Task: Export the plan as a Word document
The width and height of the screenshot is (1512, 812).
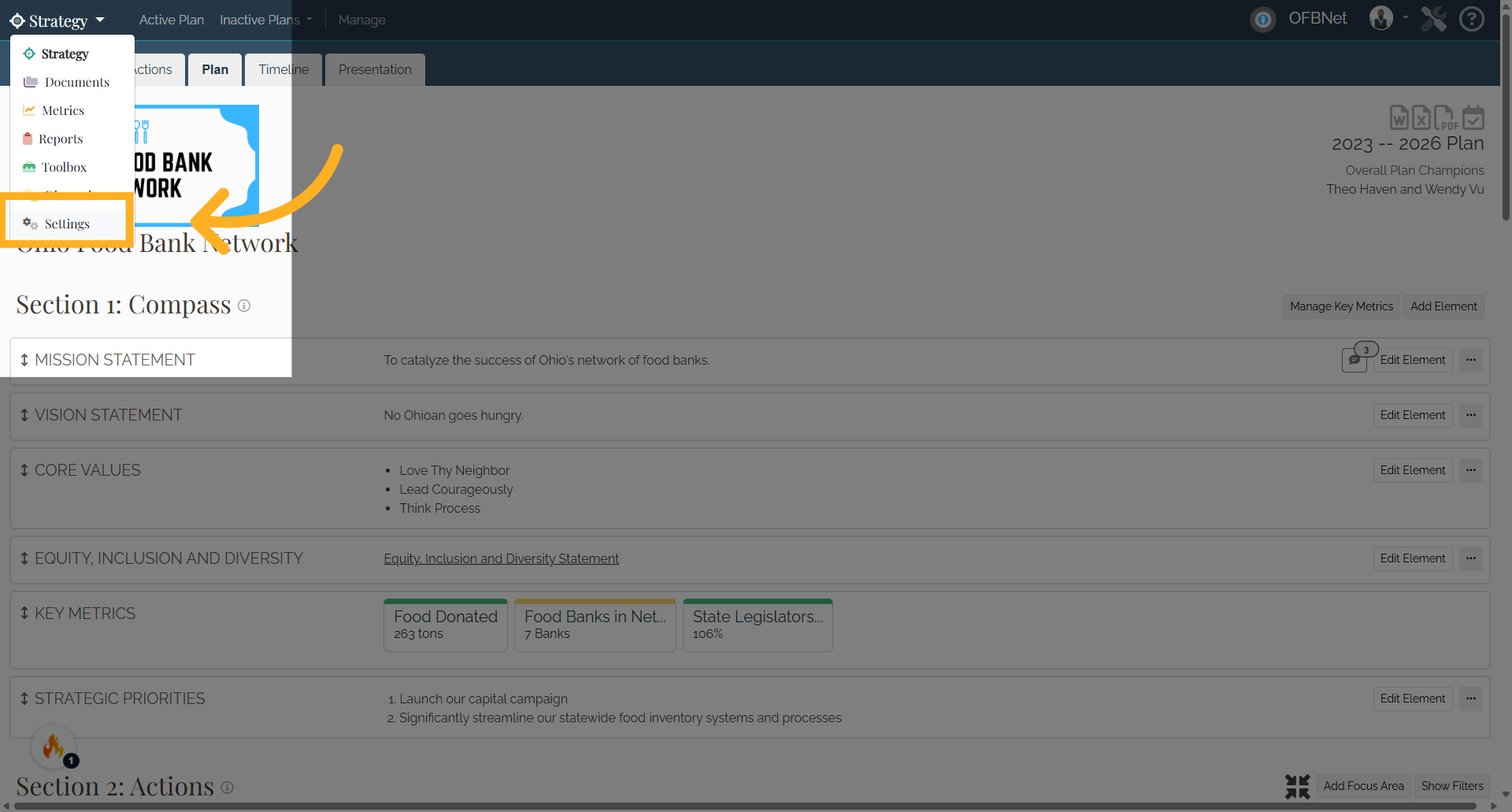Action: coord(1399,117)
